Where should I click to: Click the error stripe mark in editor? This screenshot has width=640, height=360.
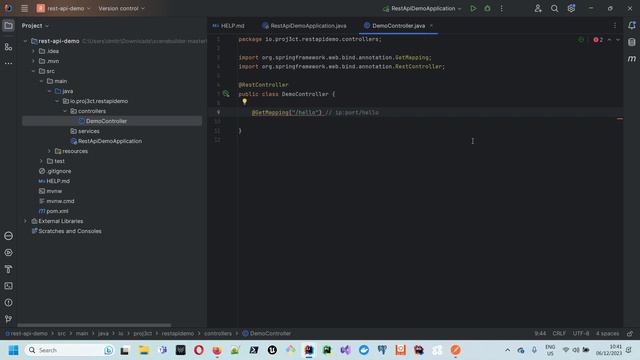click(620, 119)
